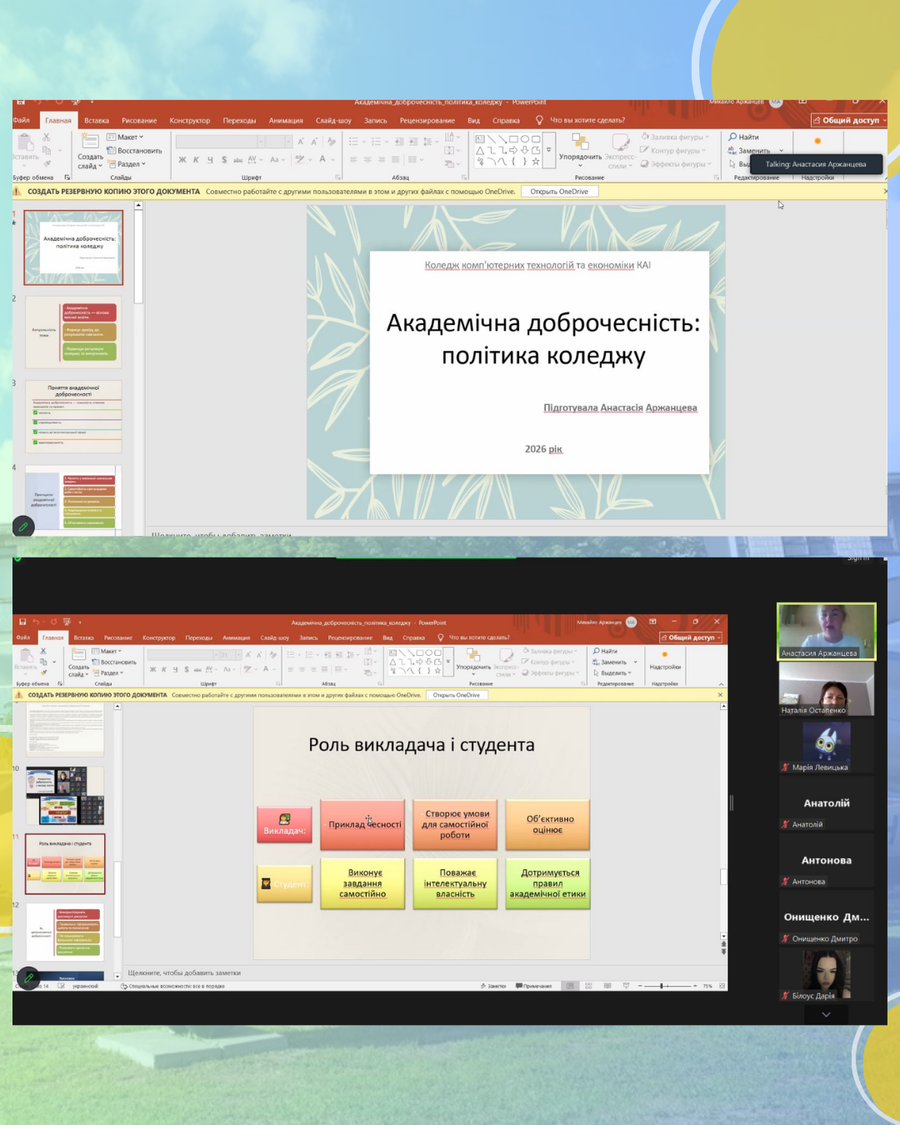Click the muted microphone icon beside Марія Левицька
Screen dimensions: 900x1125
(786, 767)
